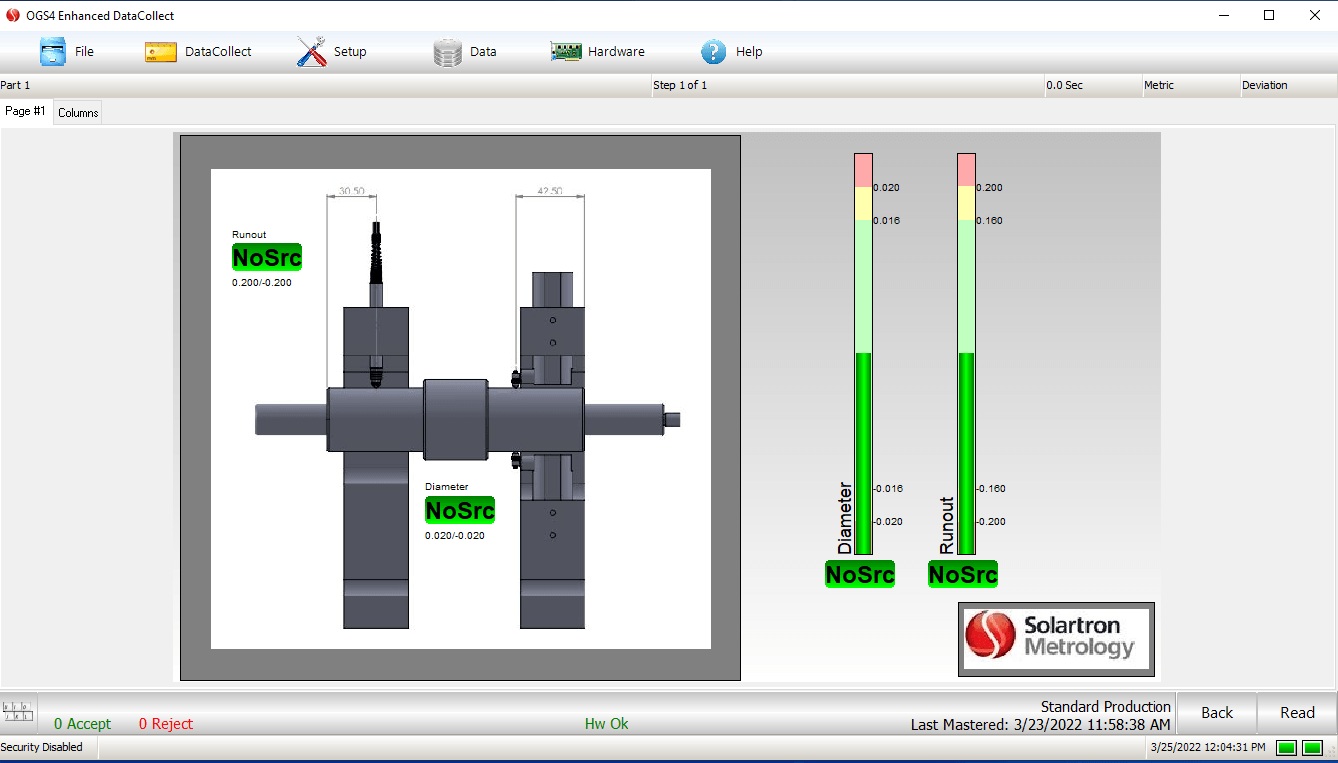Click the Runout vertical bar gauge

(x=966, y=353)
